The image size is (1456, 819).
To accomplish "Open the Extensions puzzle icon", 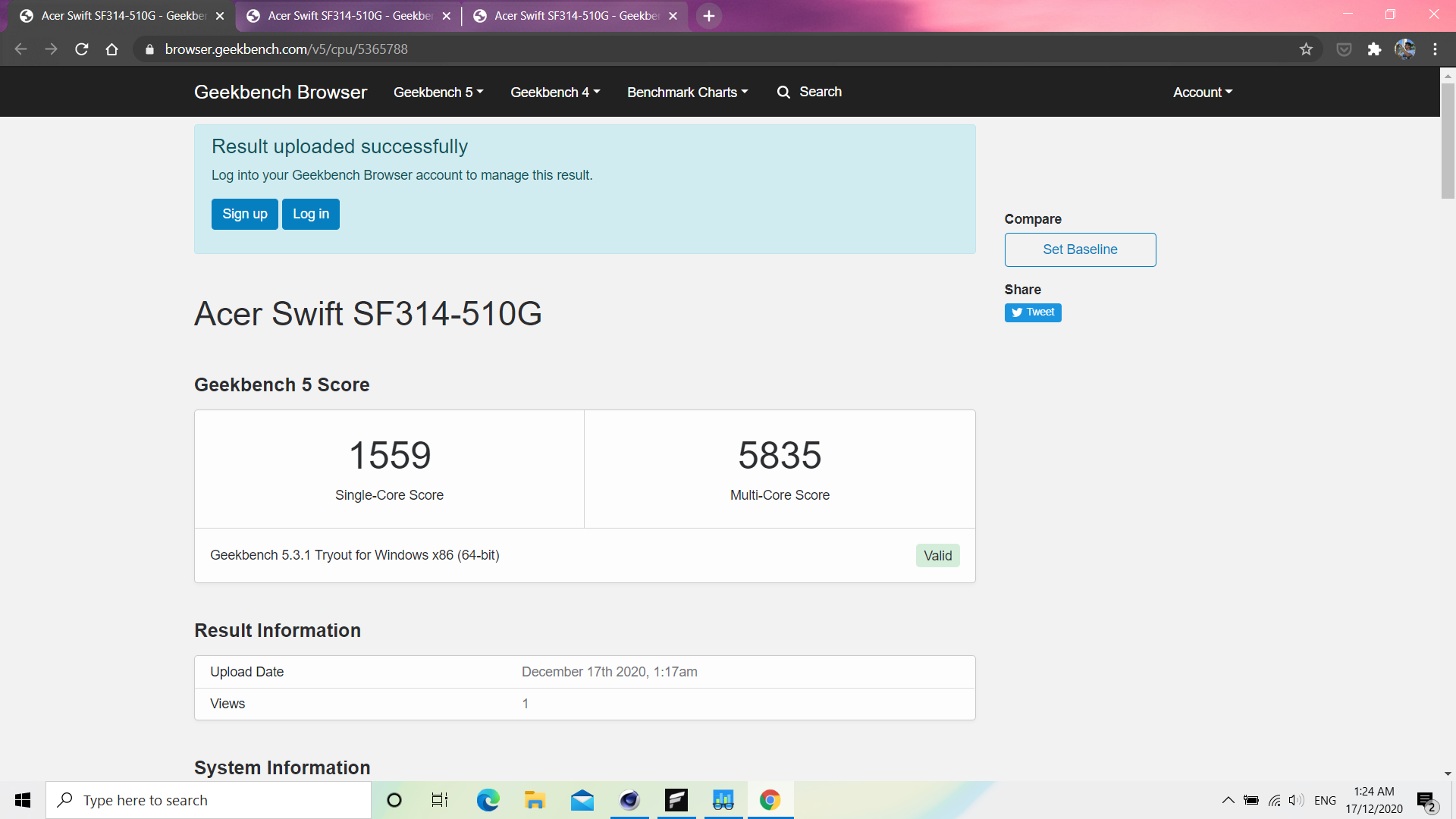I will pyautogui.click(x=1374, y=49).
